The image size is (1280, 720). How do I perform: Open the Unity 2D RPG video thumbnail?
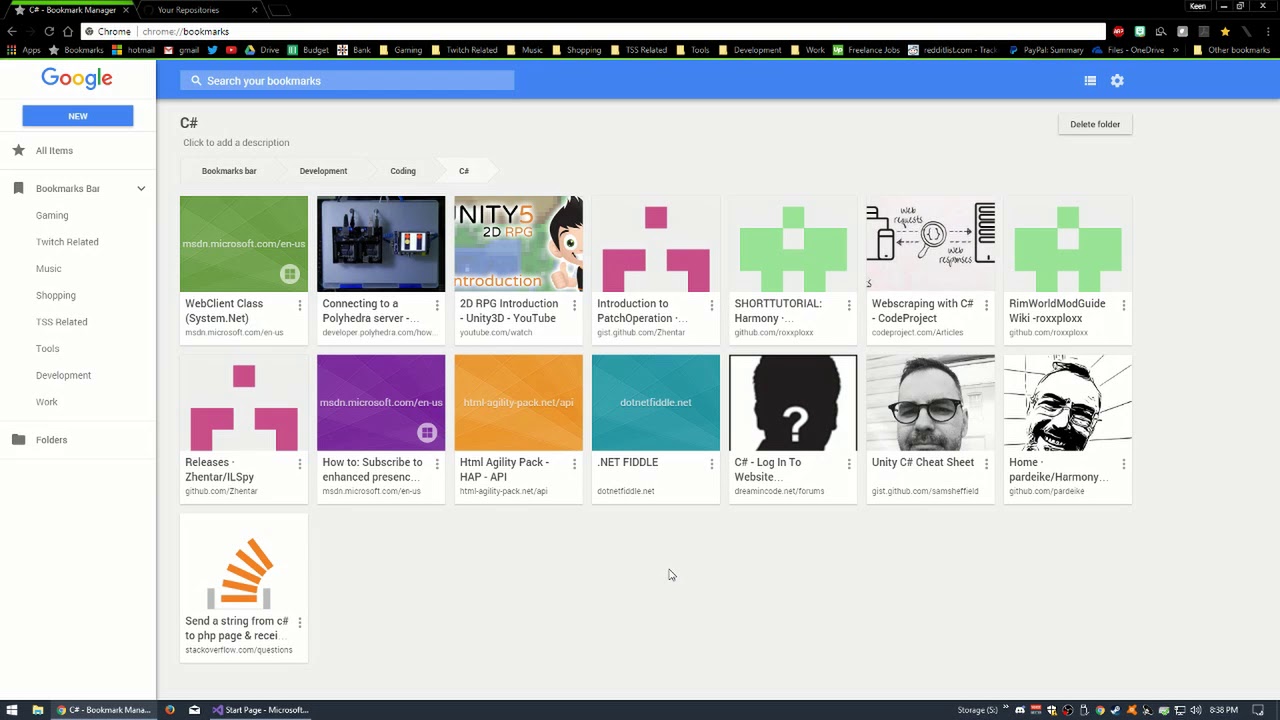[518, 244]
